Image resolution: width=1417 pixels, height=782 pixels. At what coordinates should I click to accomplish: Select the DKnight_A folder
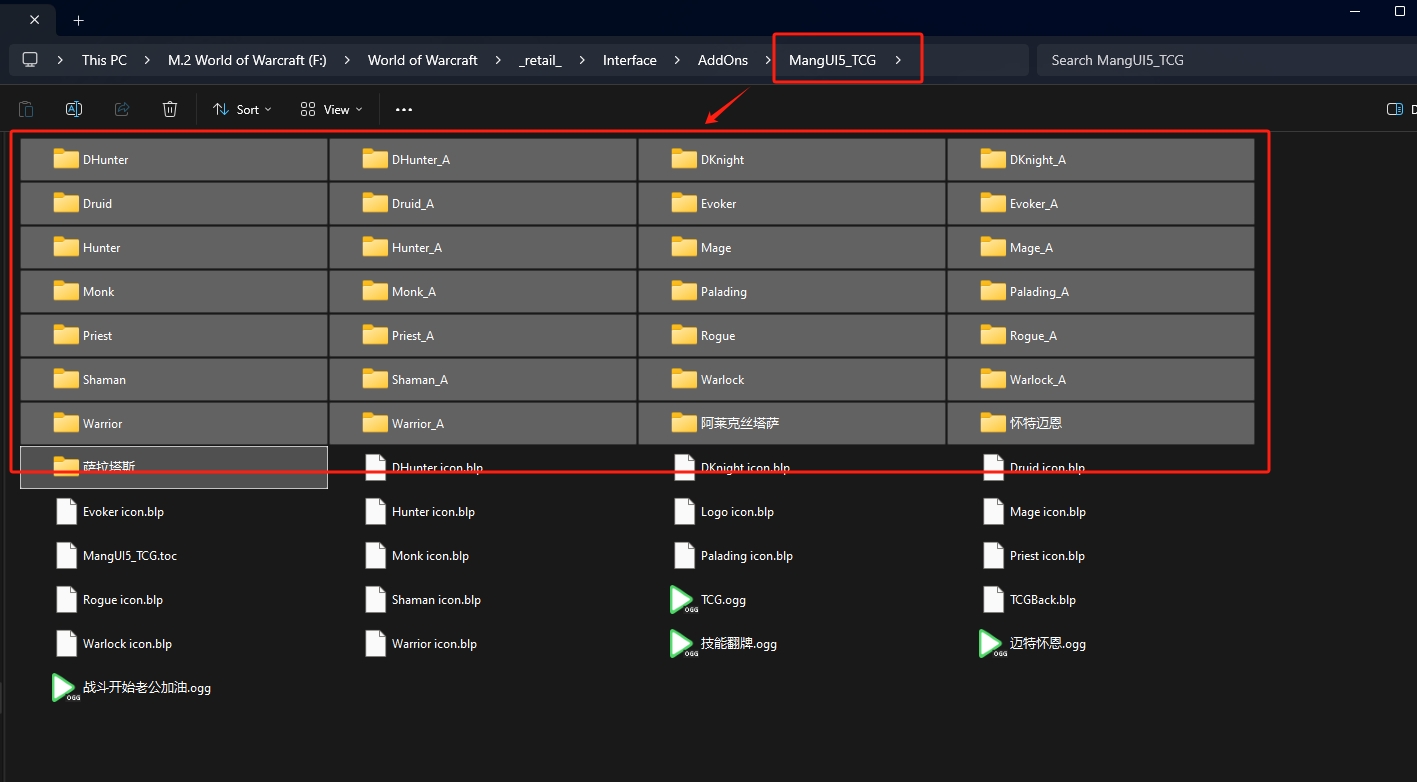pyautogui.click(x=1101, y=159)
